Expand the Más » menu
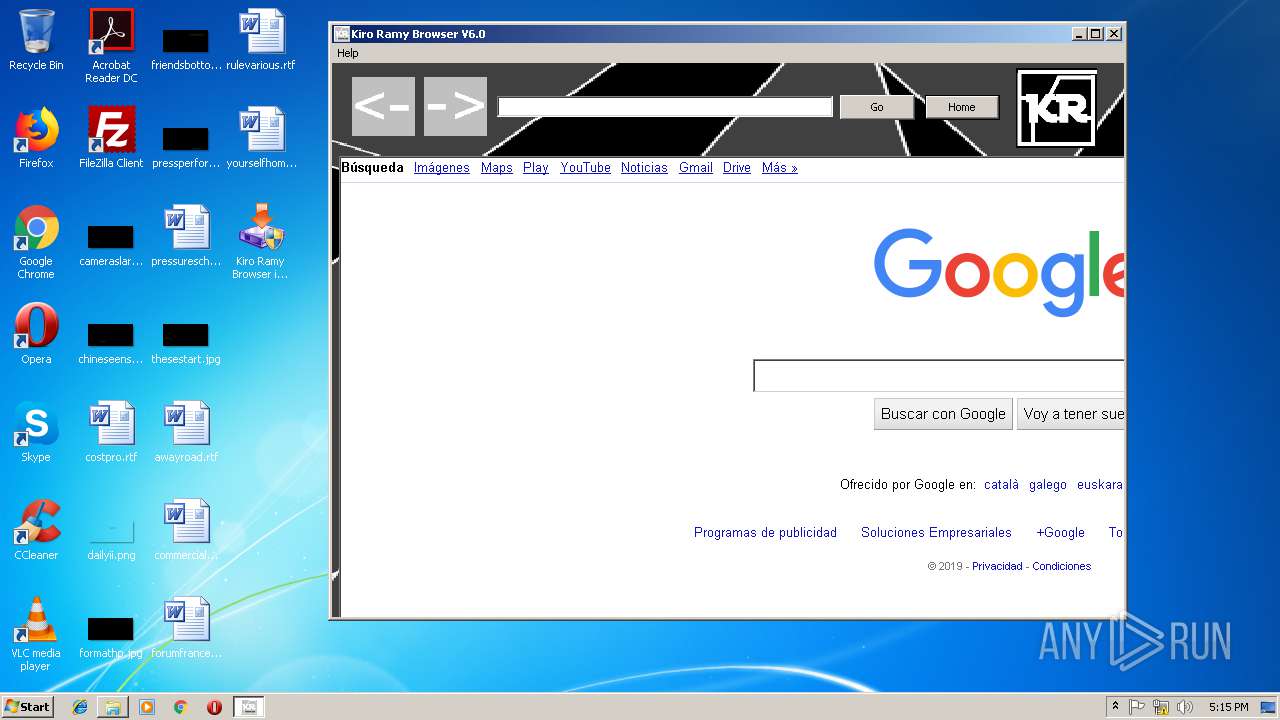This screenshot has height=720, width=1280. pyautogui.click(x=780, y=168)
